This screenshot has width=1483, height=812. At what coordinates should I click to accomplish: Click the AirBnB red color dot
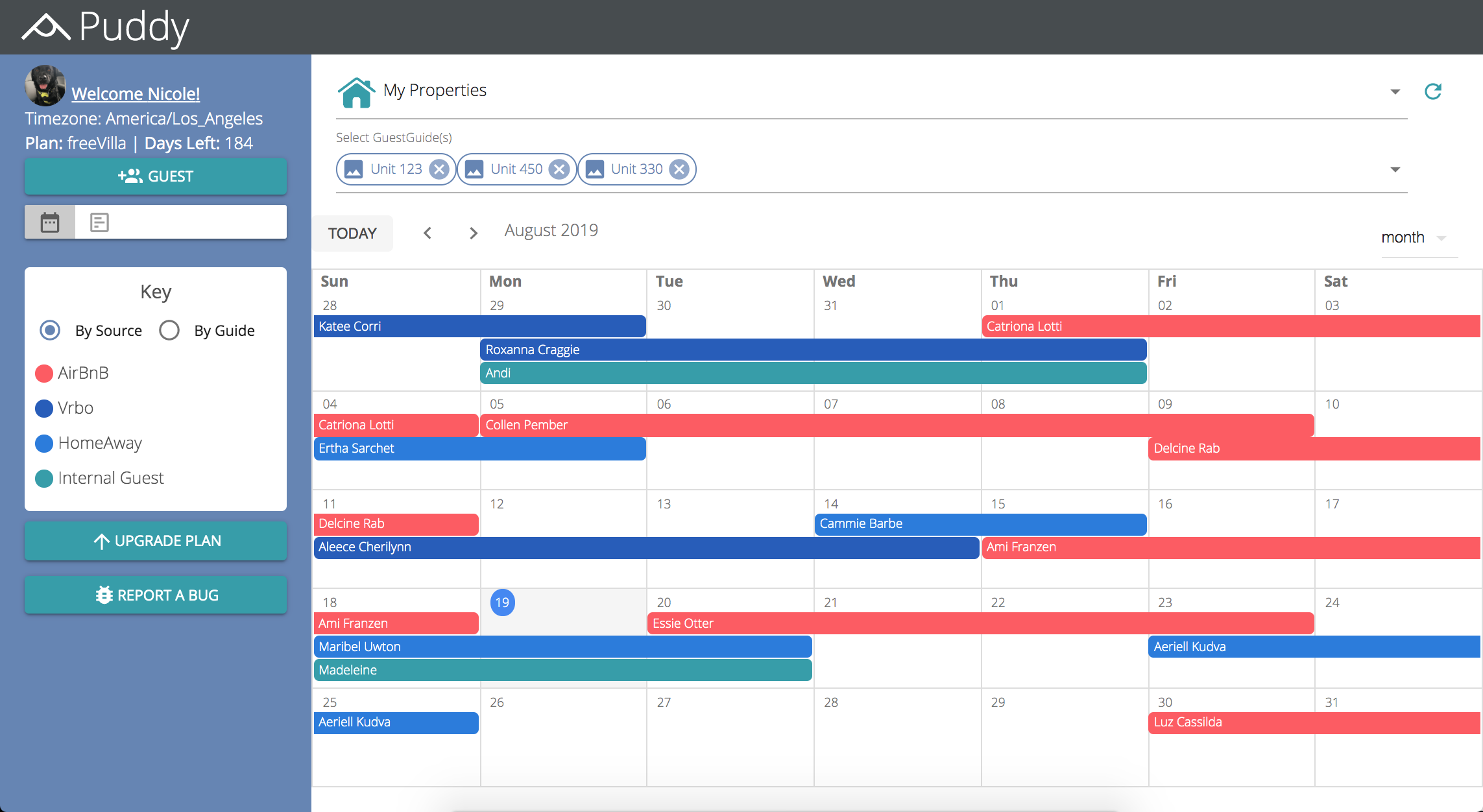[44, 373]
